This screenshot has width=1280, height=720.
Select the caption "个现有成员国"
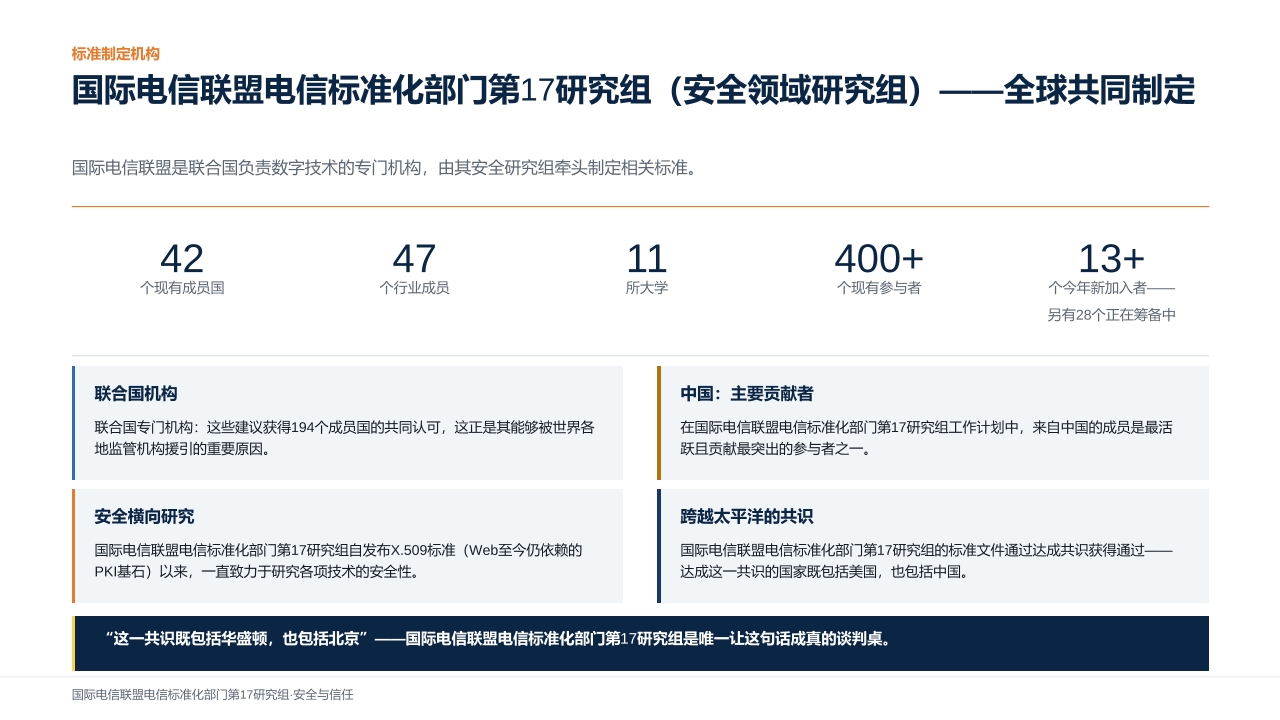pyautogui.click(x=182, y=288)
